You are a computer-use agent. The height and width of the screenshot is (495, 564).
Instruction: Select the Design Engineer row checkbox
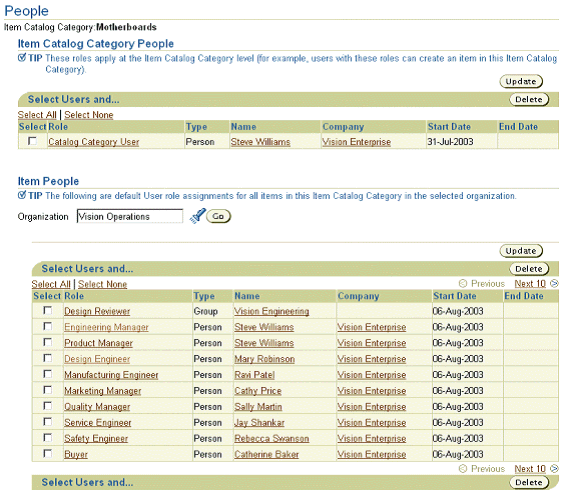point(47,358)
